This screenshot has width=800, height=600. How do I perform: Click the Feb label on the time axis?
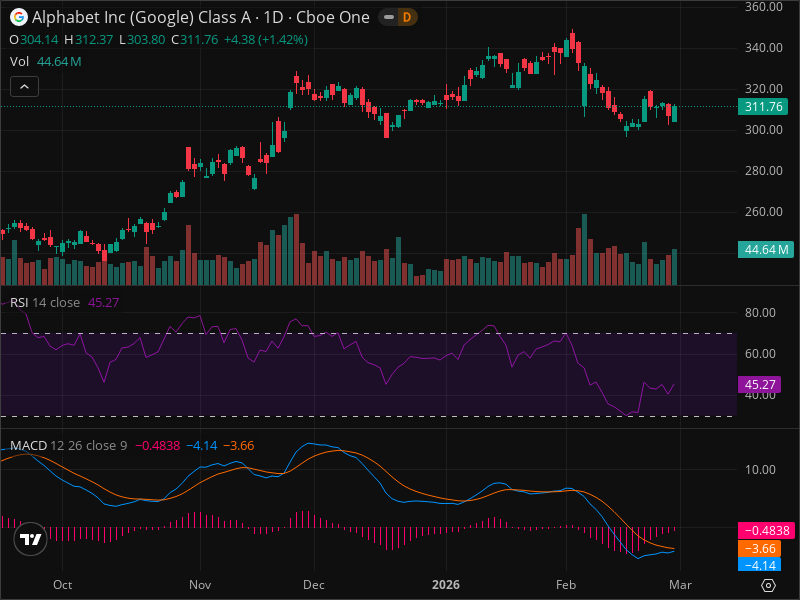pos(566,585)
